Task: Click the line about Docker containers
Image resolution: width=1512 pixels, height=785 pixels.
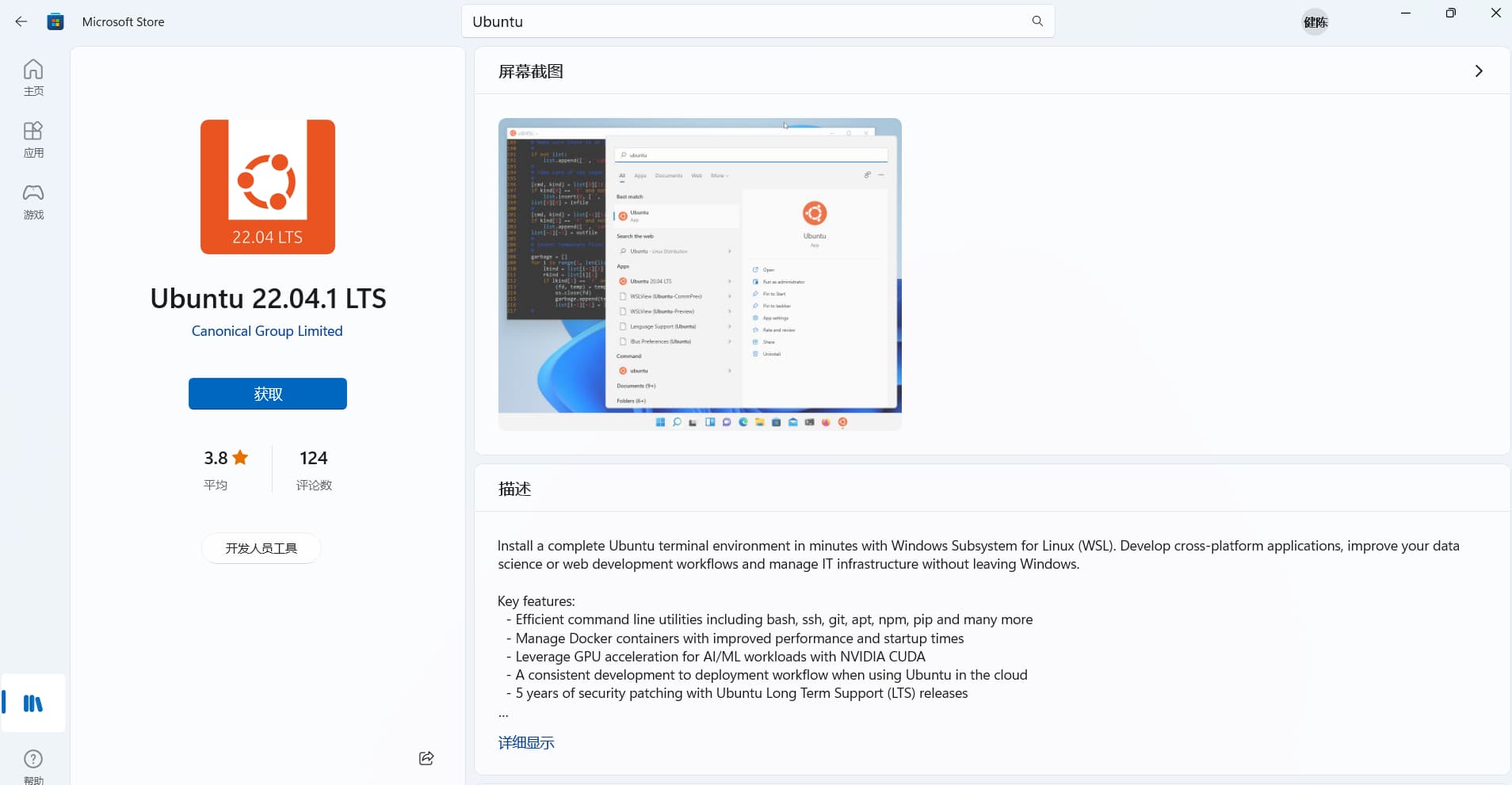Action: 735,638
